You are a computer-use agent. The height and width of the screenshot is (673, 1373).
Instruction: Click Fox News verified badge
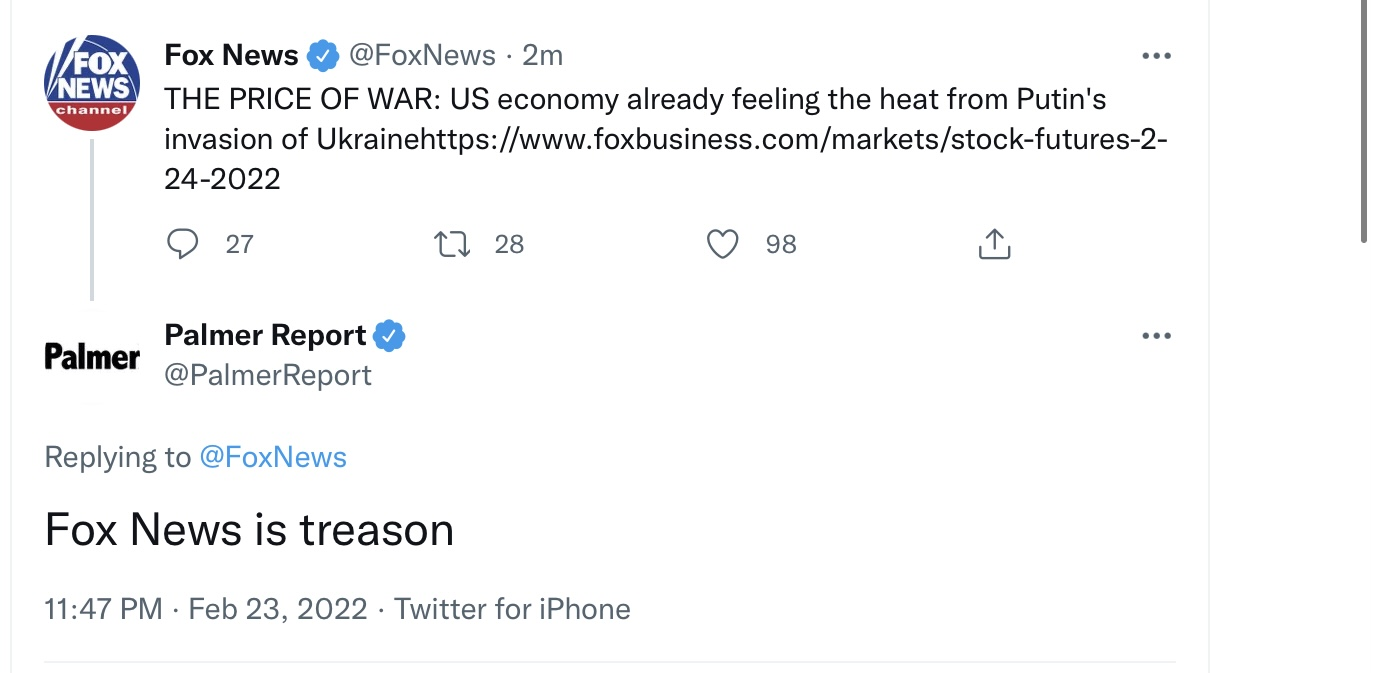pyautogui.click(x=322, y=55)
